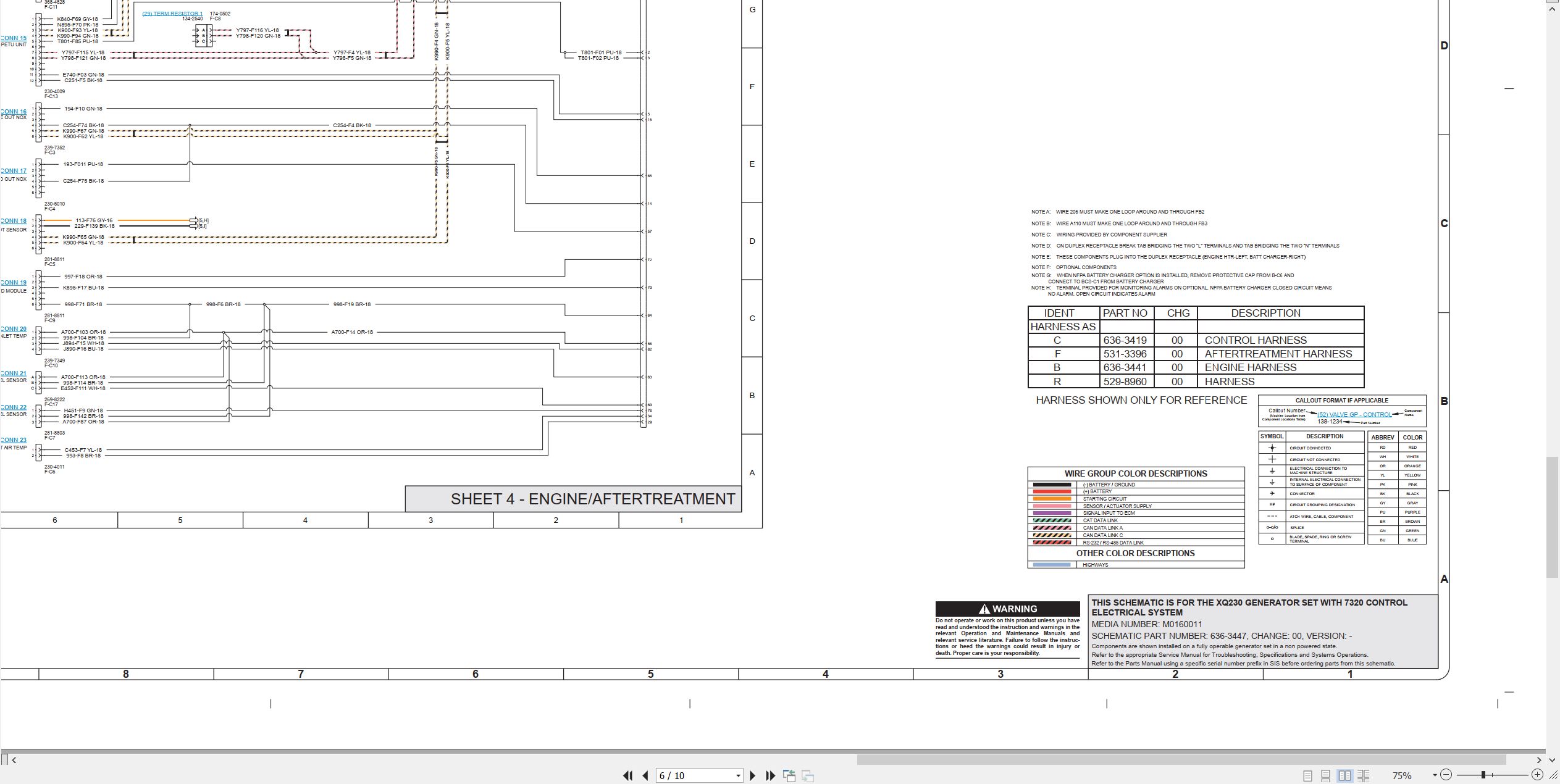Toggle the two-page facing layout
The image size is (1560, 784).
[x=1344, y=775]
